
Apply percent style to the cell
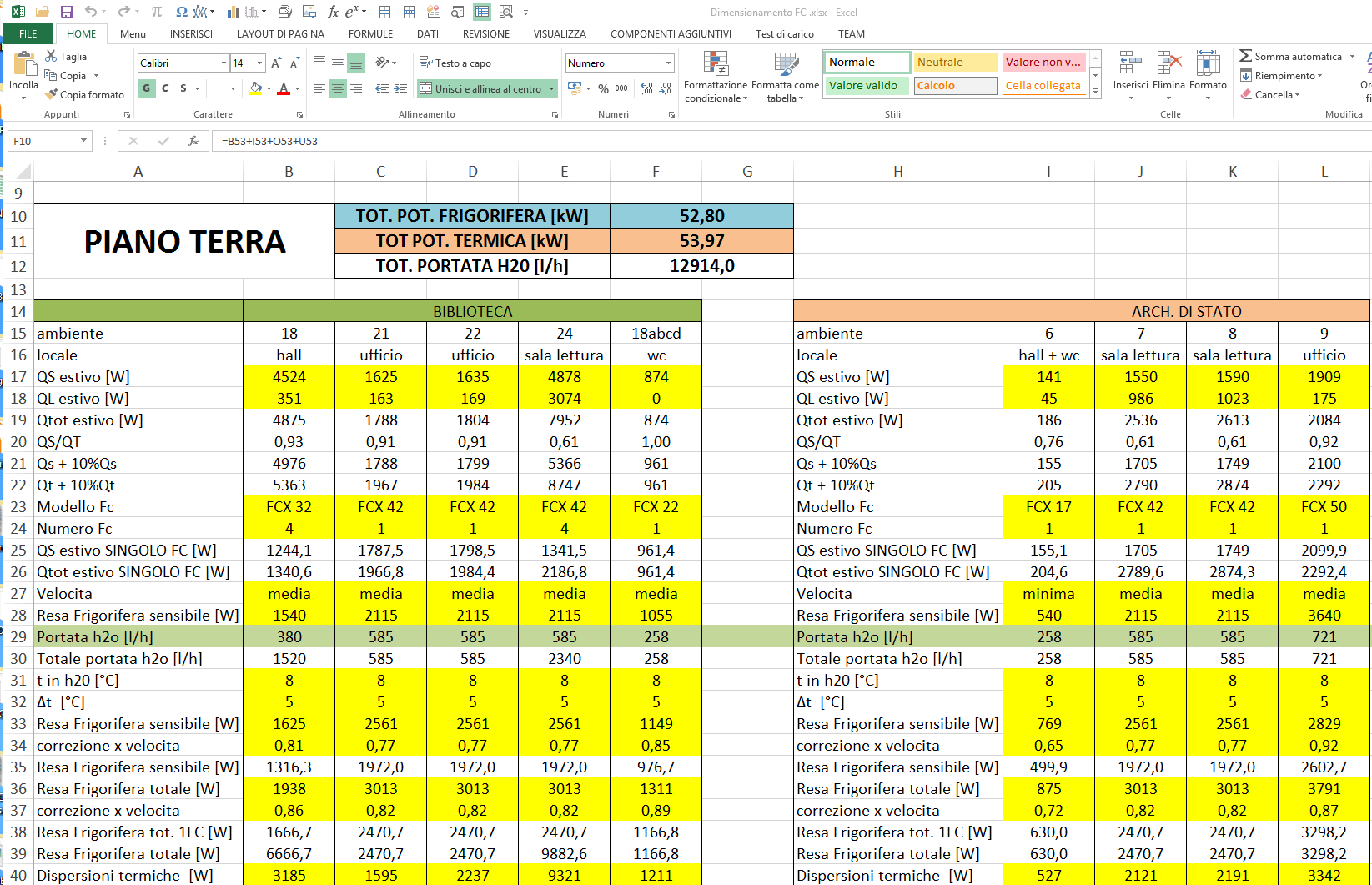point(603,88)
